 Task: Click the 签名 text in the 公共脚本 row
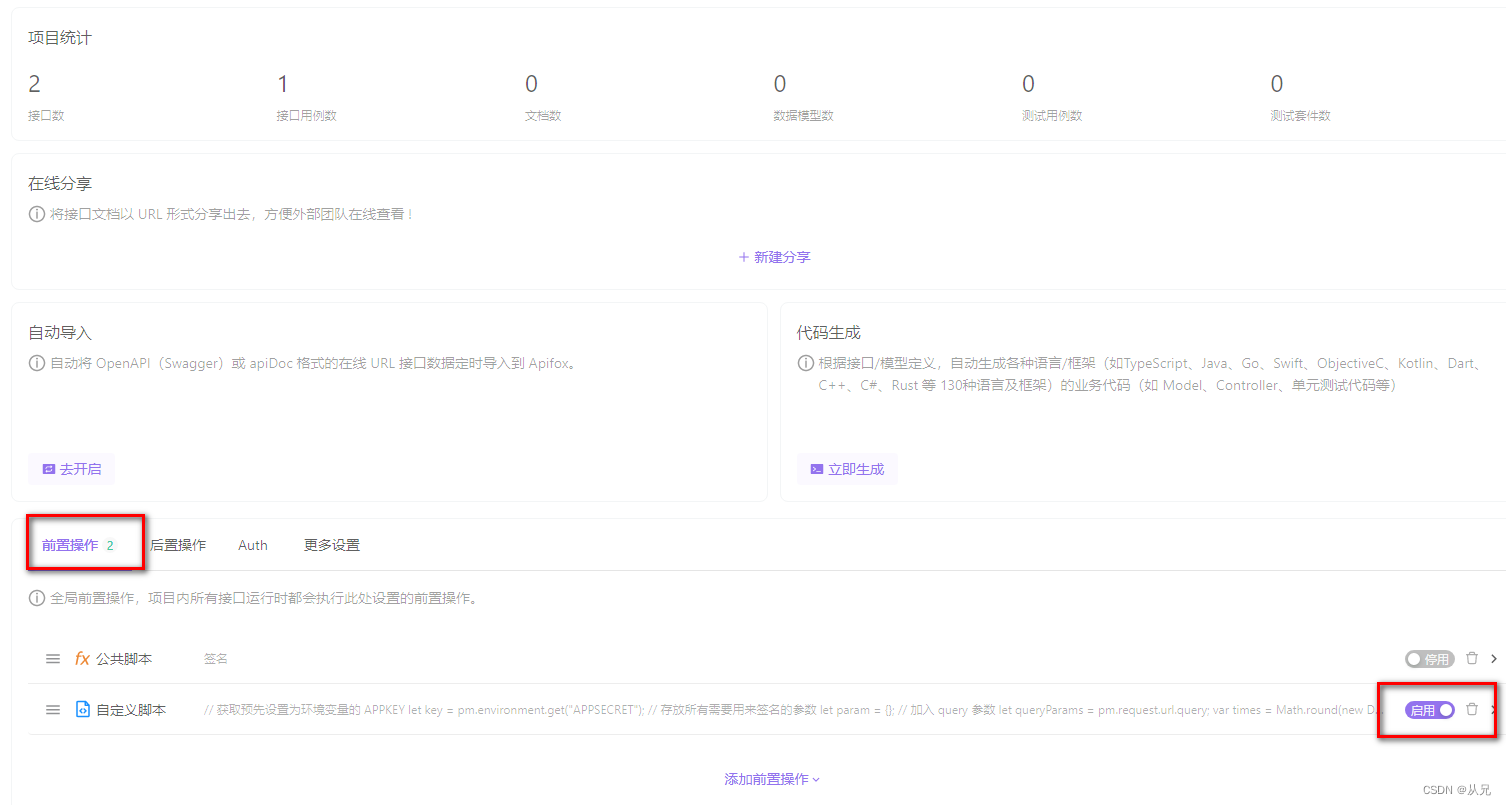click(x=216, y=659)
